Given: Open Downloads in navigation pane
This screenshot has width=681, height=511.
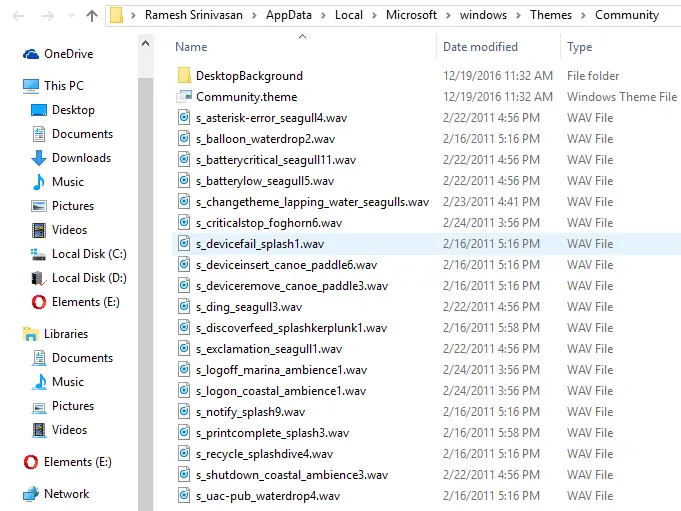Looking at the screenshot, I should [x=82, y=158].
